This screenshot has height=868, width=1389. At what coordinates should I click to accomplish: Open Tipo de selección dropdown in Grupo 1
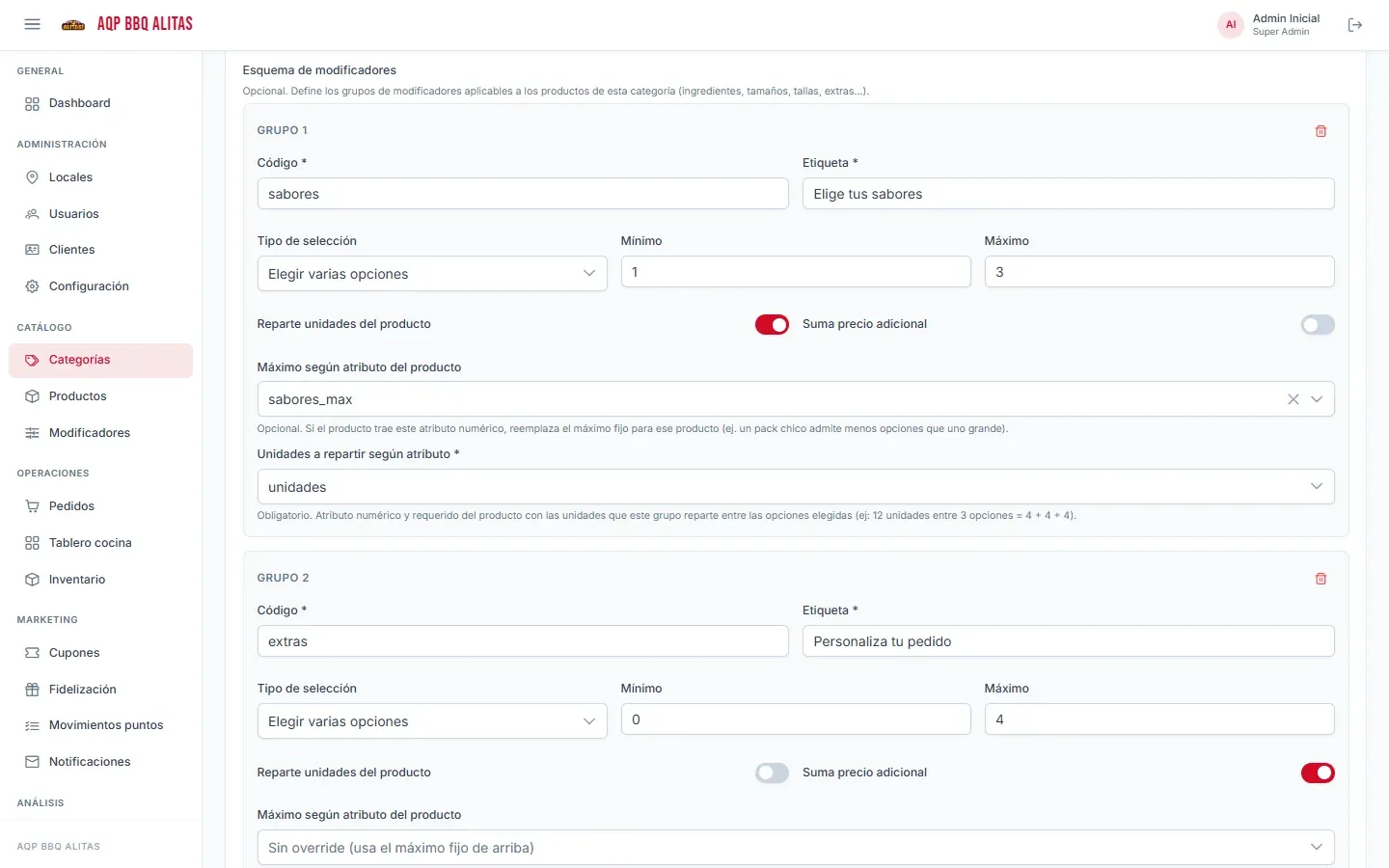tap(432, 274)
